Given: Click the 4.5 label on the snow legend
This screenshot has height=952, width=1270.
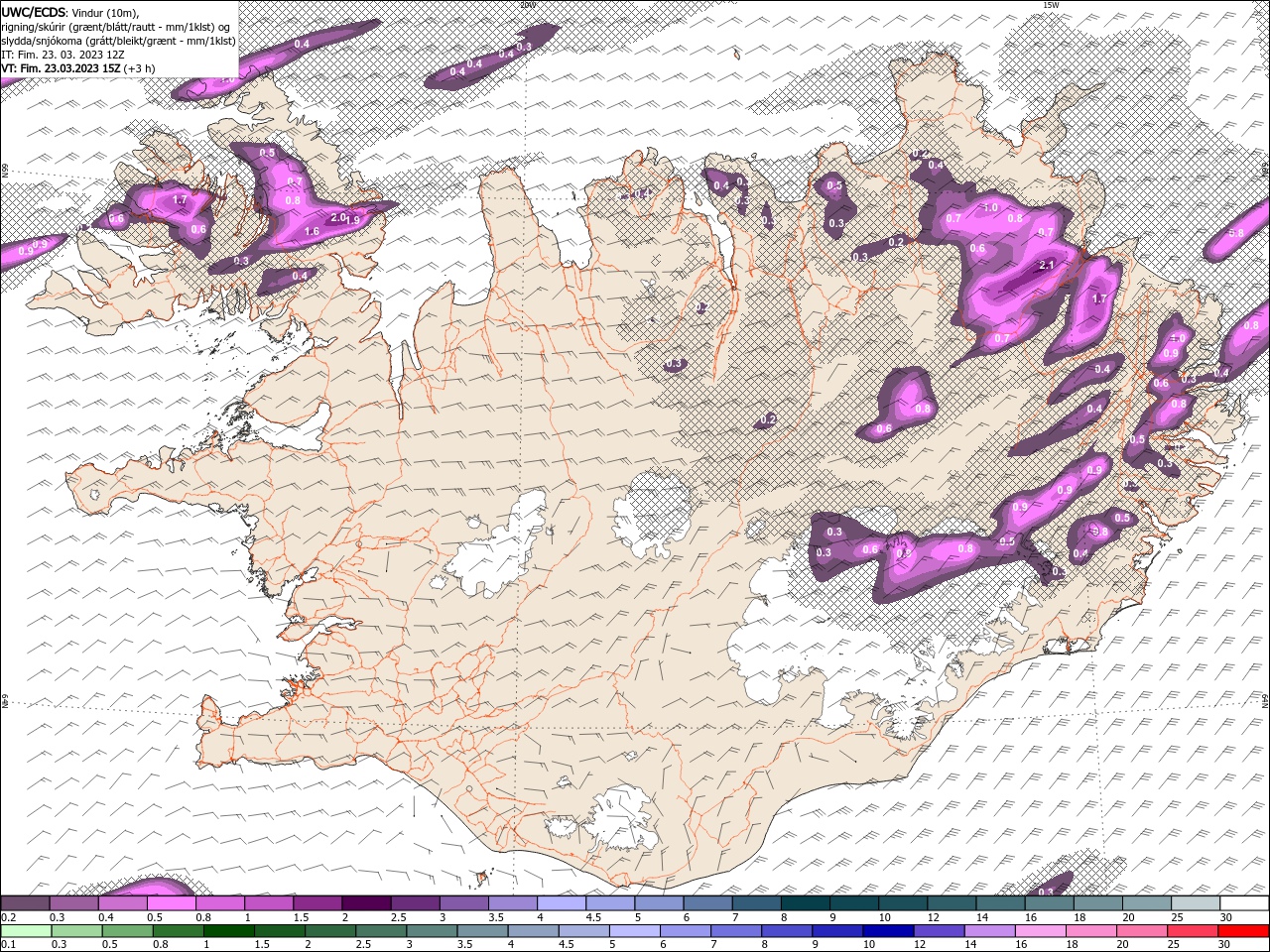Looking at the screenshot, I should 593,917.
